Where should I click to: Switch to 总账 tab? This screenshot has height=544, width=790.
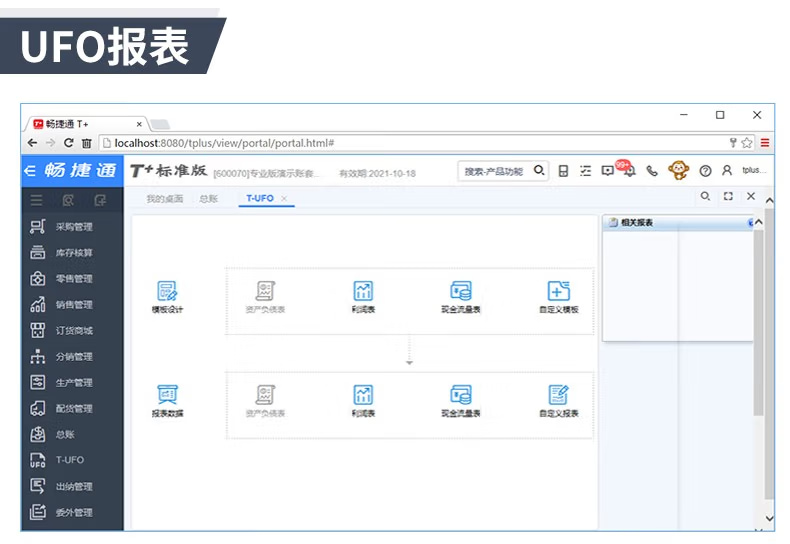click(x=209, y=198)
